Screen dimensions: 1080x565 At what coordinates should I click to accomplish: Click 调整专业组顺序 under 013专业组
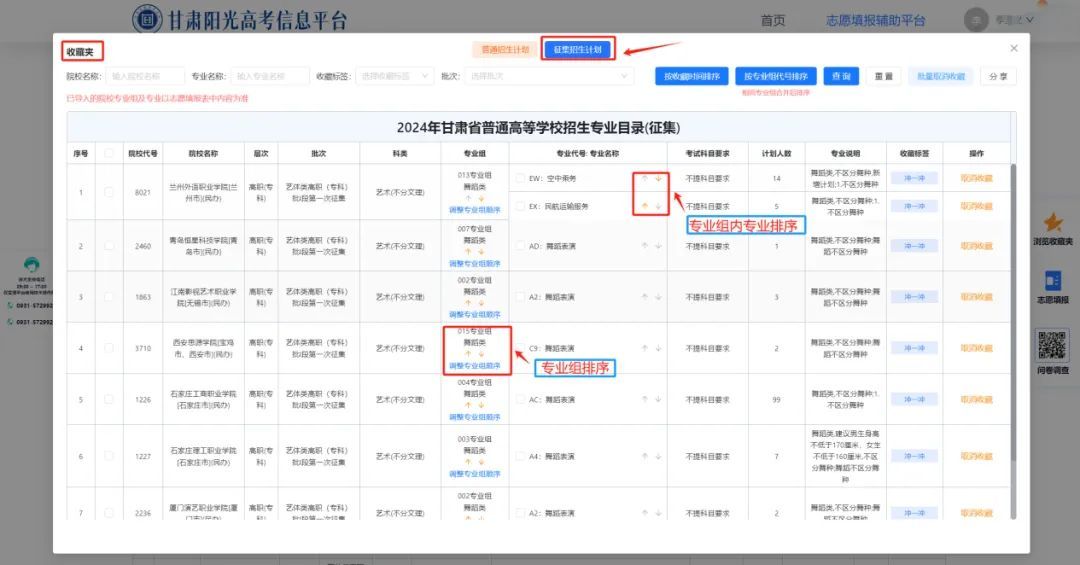pos(475,210)
